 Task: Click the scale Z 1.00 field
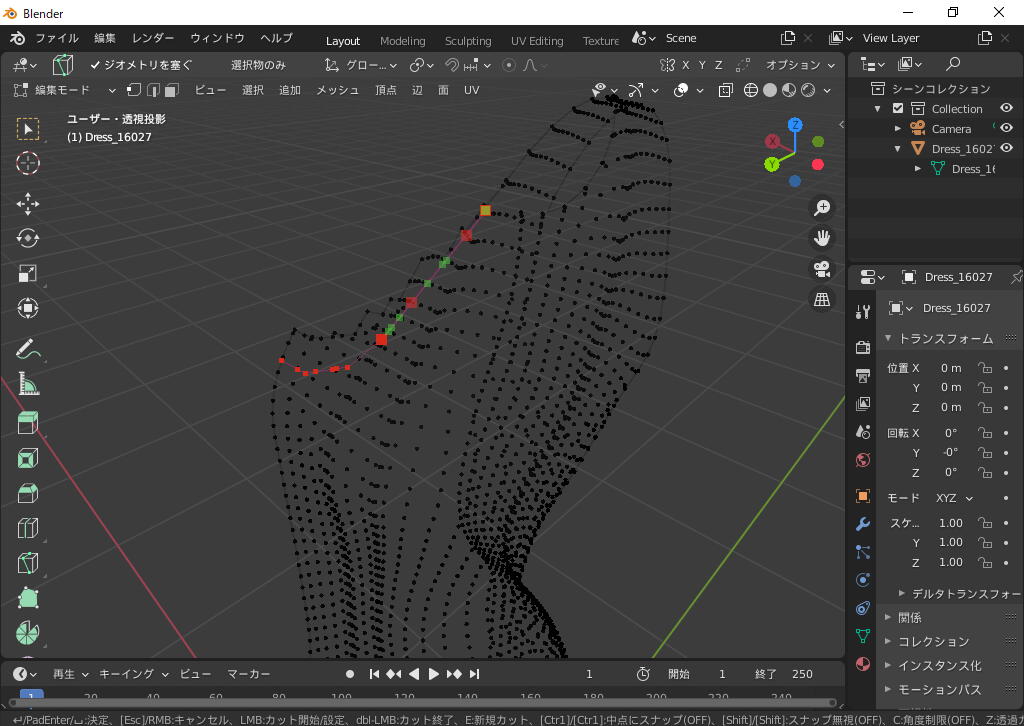click(951, 562)
